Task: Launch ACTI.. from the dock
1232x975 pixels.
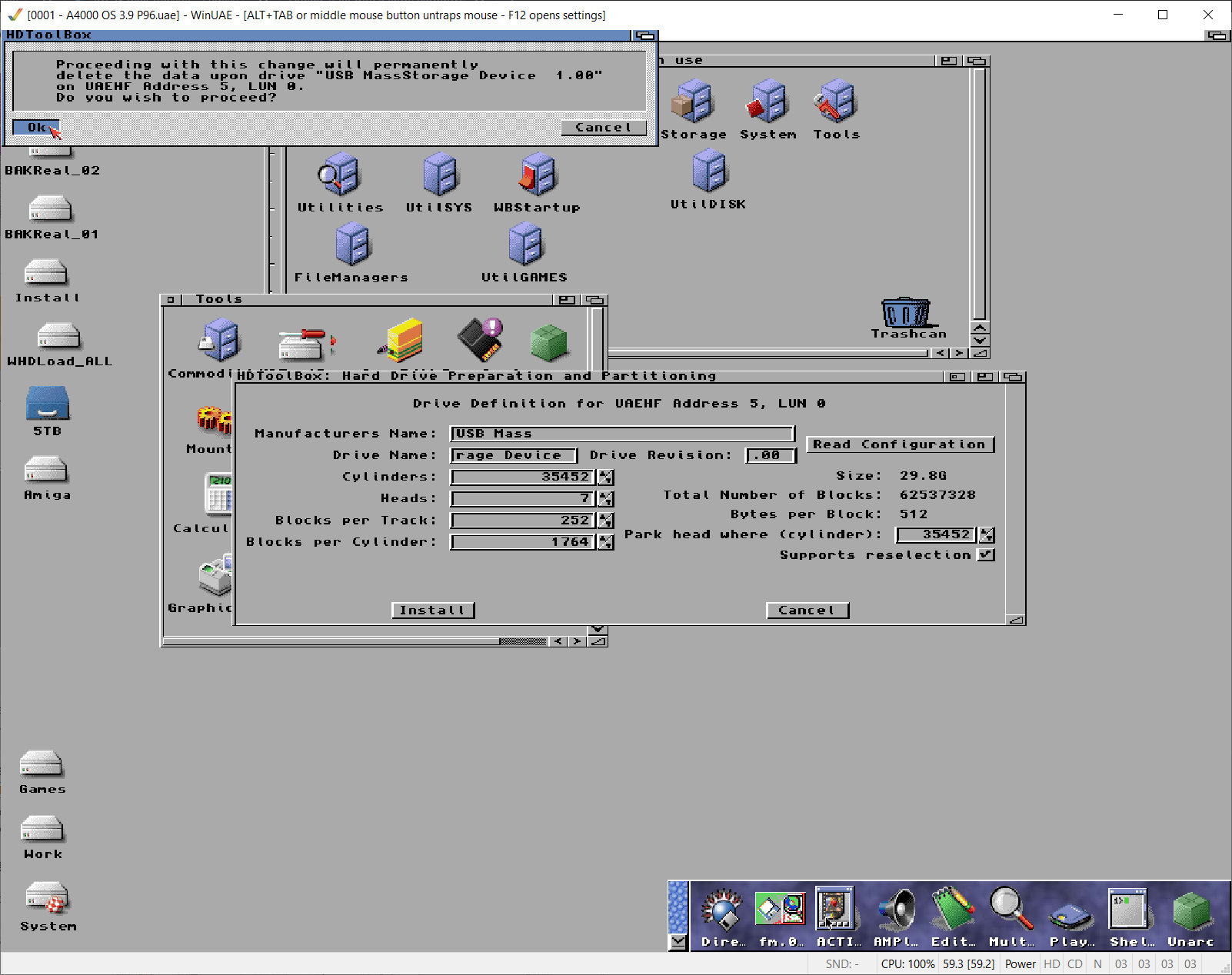Action: tap(837, 909)
